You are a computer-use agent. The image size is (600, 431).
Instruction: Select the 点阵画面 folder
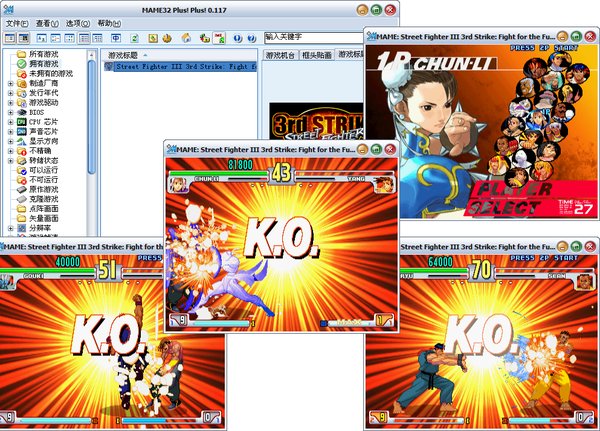tap(38, 209)
